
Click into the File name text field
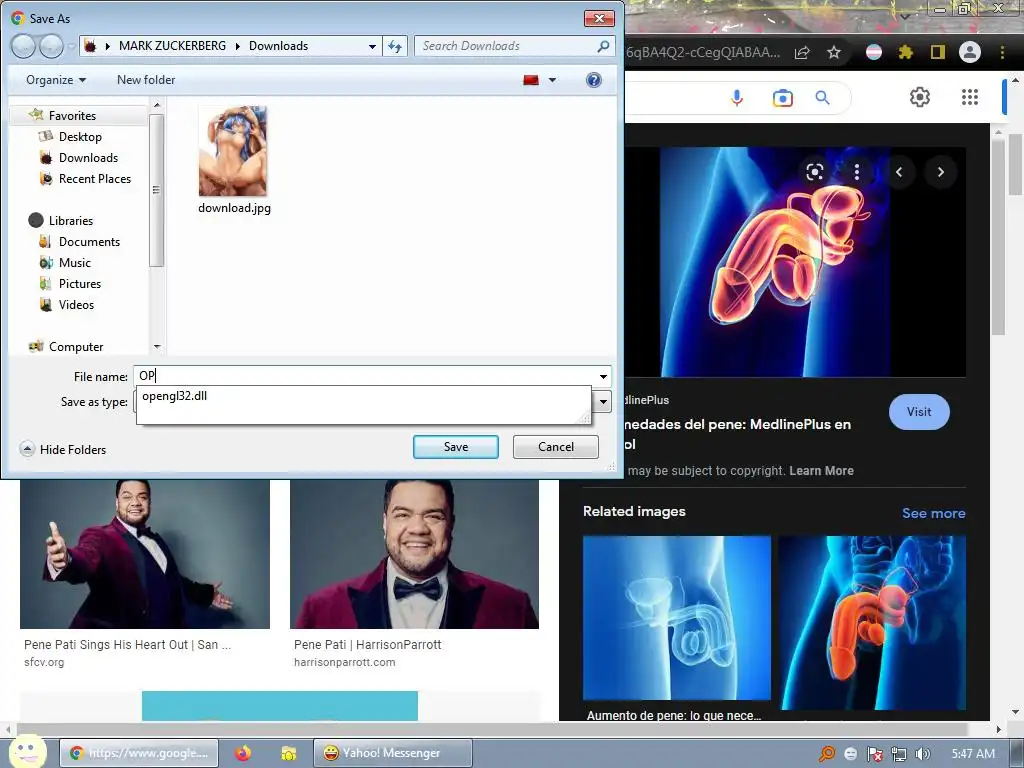pos(364,376)
